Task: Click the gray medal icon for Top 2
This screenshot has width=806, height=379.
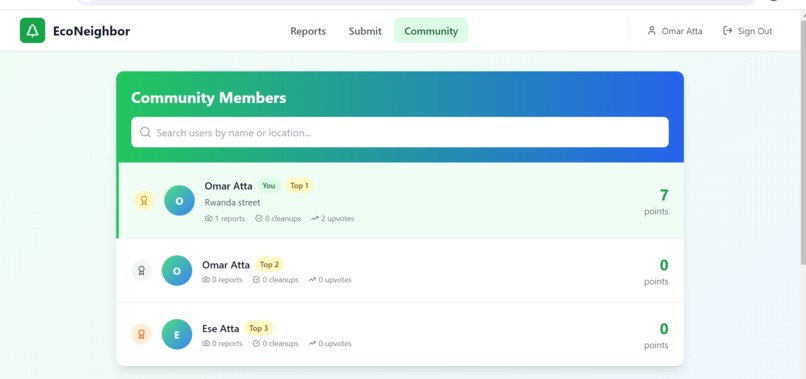Action: pyautogui.click(x=141, y=270)
